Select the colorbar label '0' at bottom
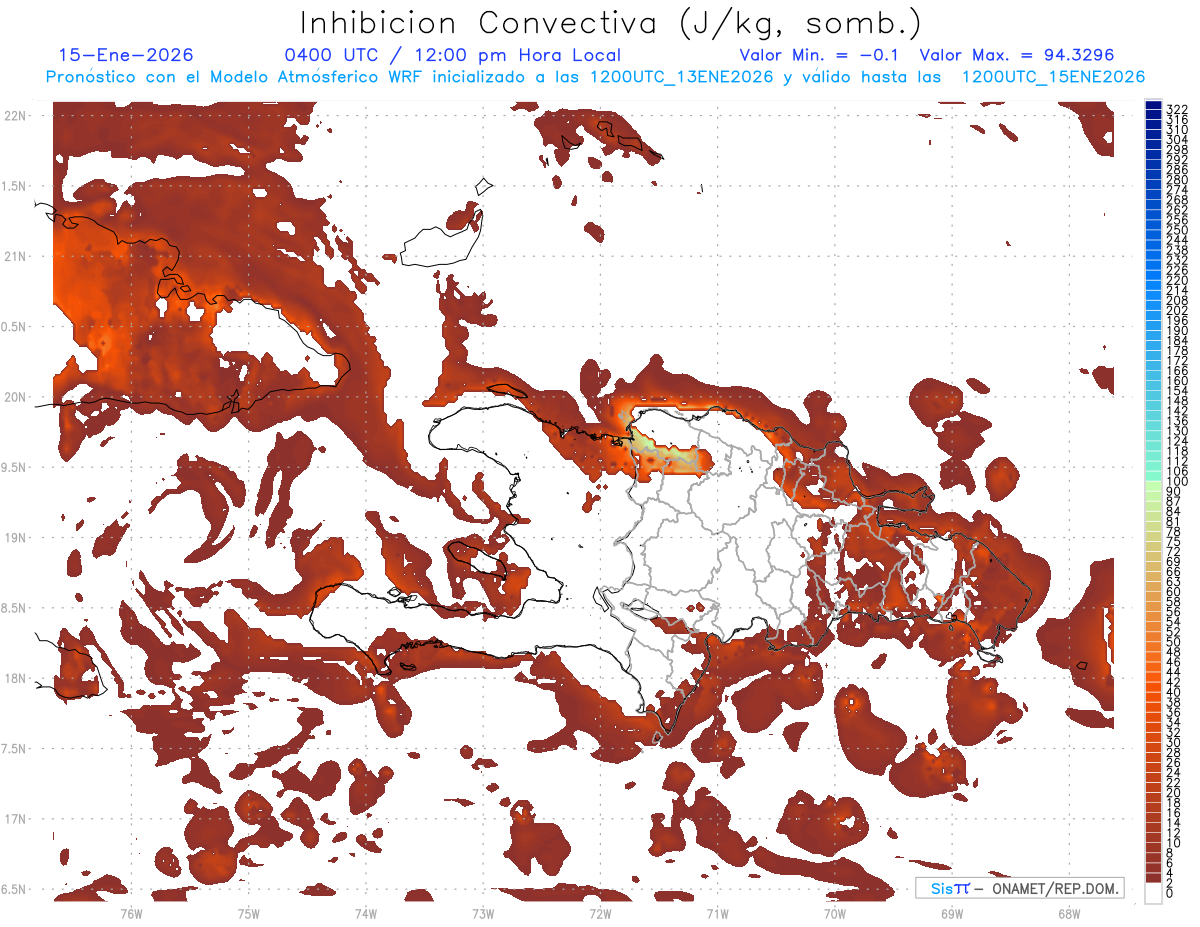This screenshot has width=1200, height=927. (1170, 894)
